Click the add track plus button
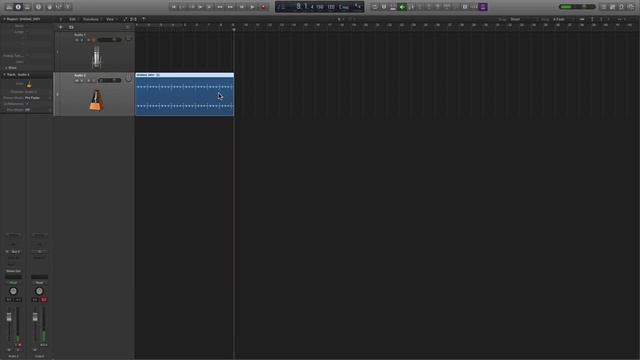 pos(60,27)
